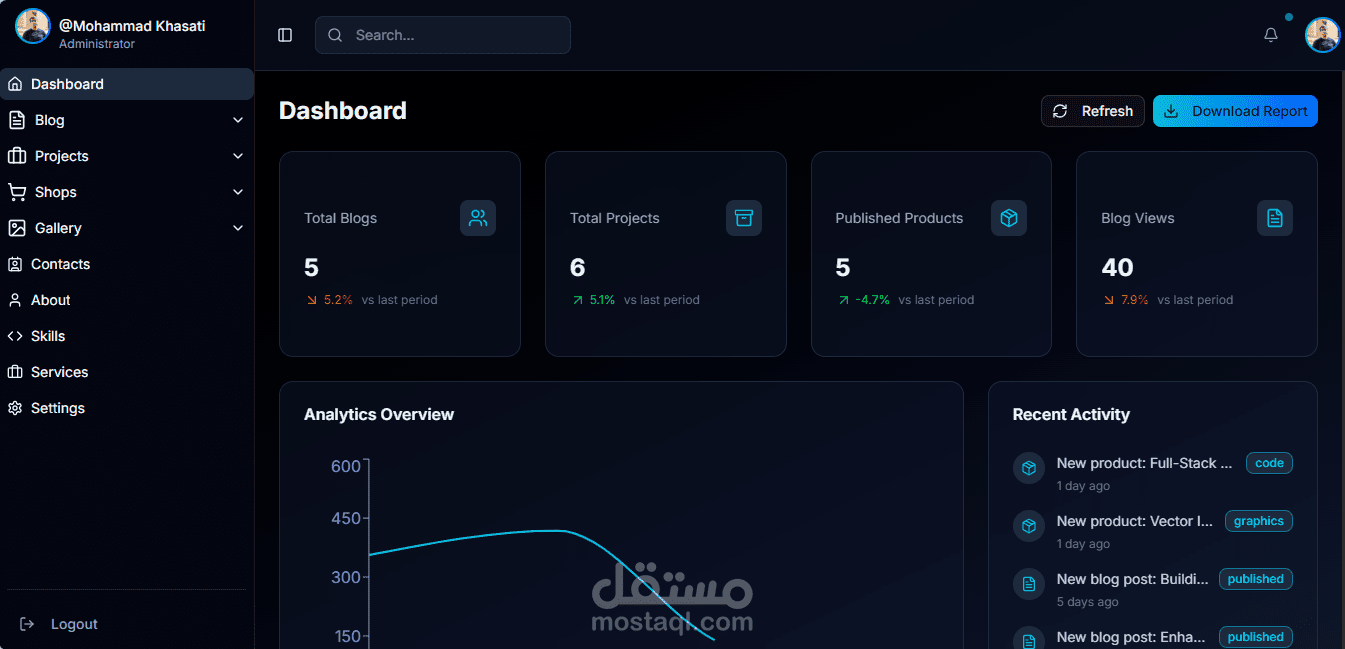Click the Gallery image icon

pyautogui.click(x=16, y=228)
